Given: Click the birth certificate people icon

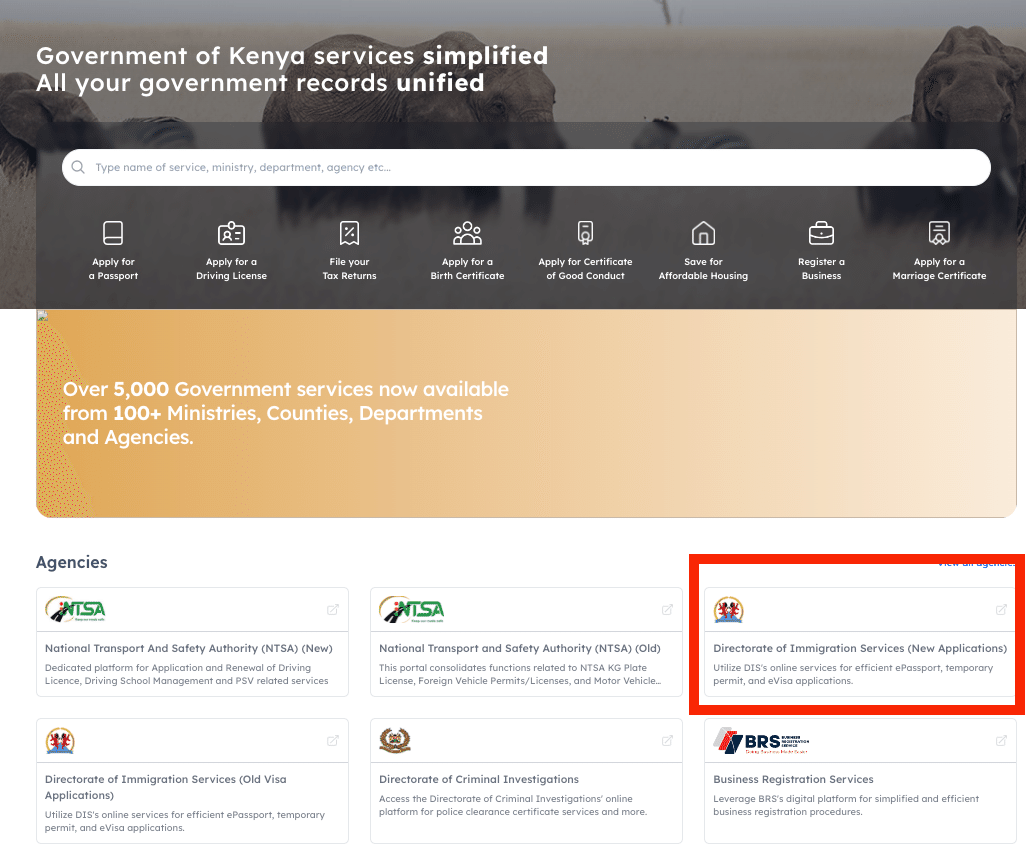Looking at the screenshot, I should point(467,233).
